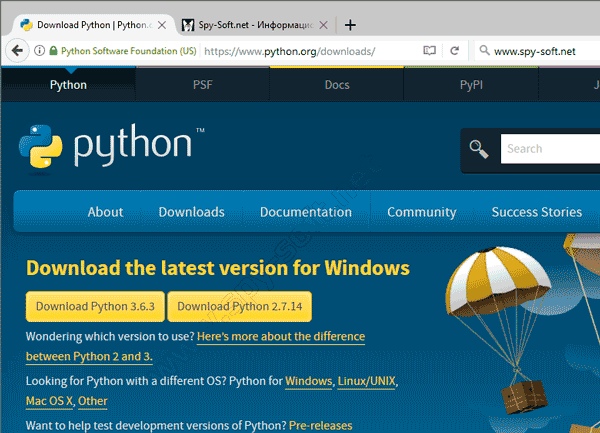The image size is (600, 433).
Task: Click the python.org Search input field
Action: [x=548, y=149]
